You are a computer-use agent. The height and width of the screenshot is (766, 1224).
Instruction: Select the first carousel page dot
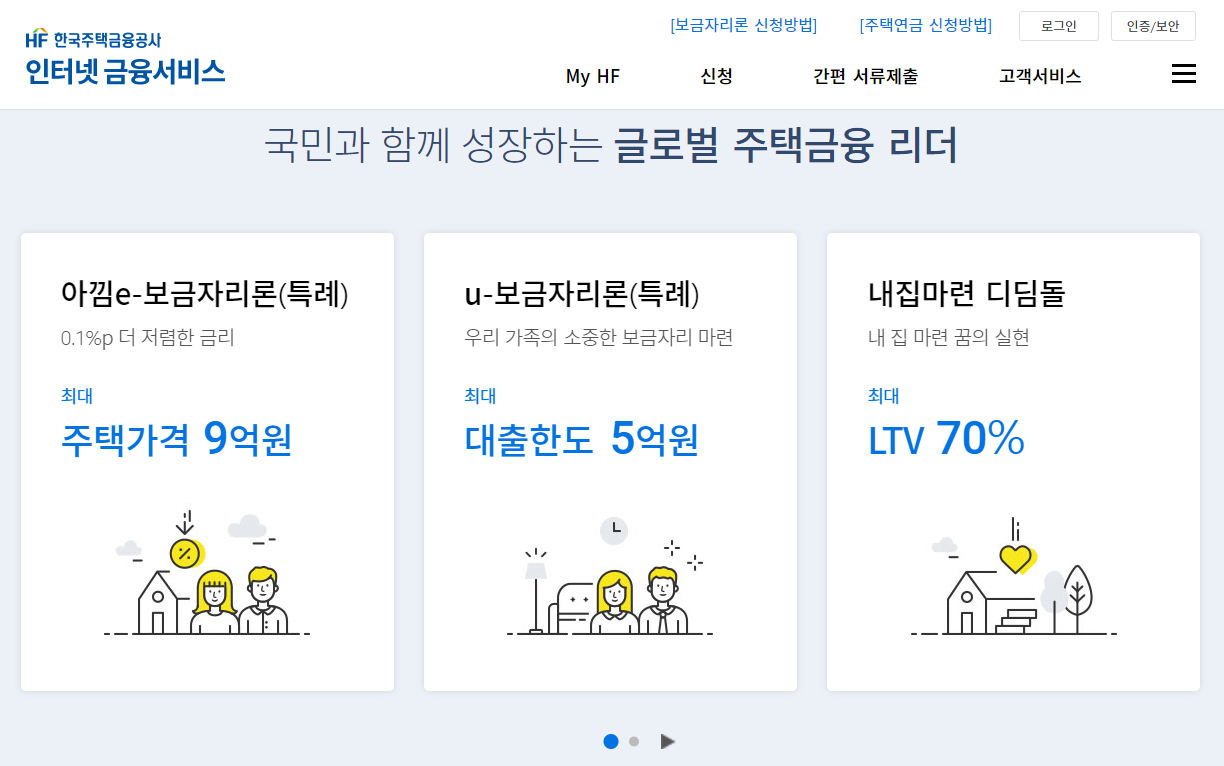(611, 741)
